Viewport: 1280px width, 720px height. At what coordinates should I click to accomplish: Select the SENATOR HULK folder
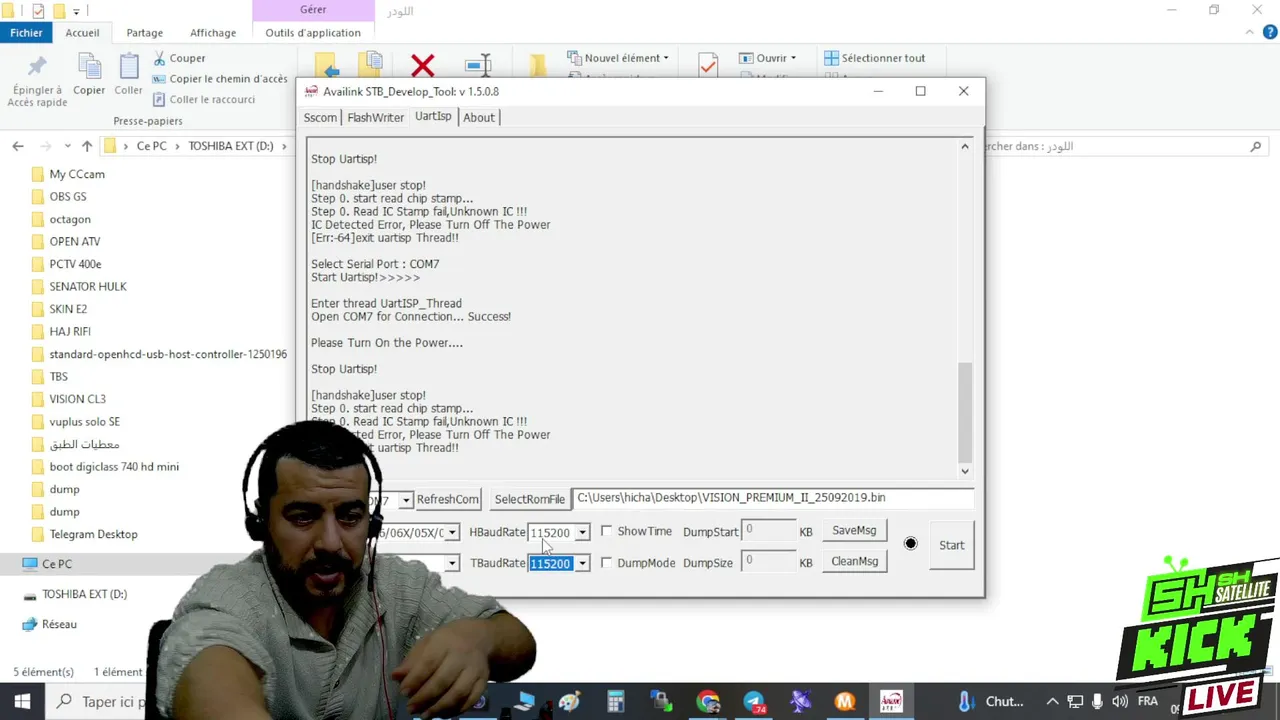tap(88, 286)
